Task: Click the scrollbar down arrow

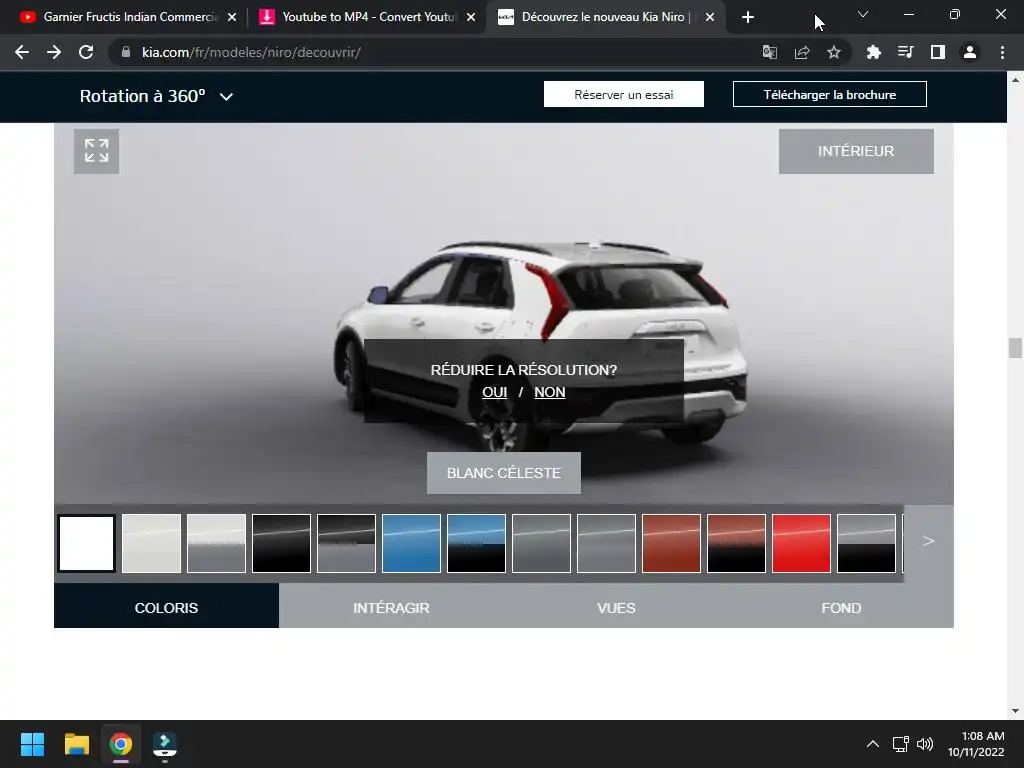Action: (x=1015, y=711)
